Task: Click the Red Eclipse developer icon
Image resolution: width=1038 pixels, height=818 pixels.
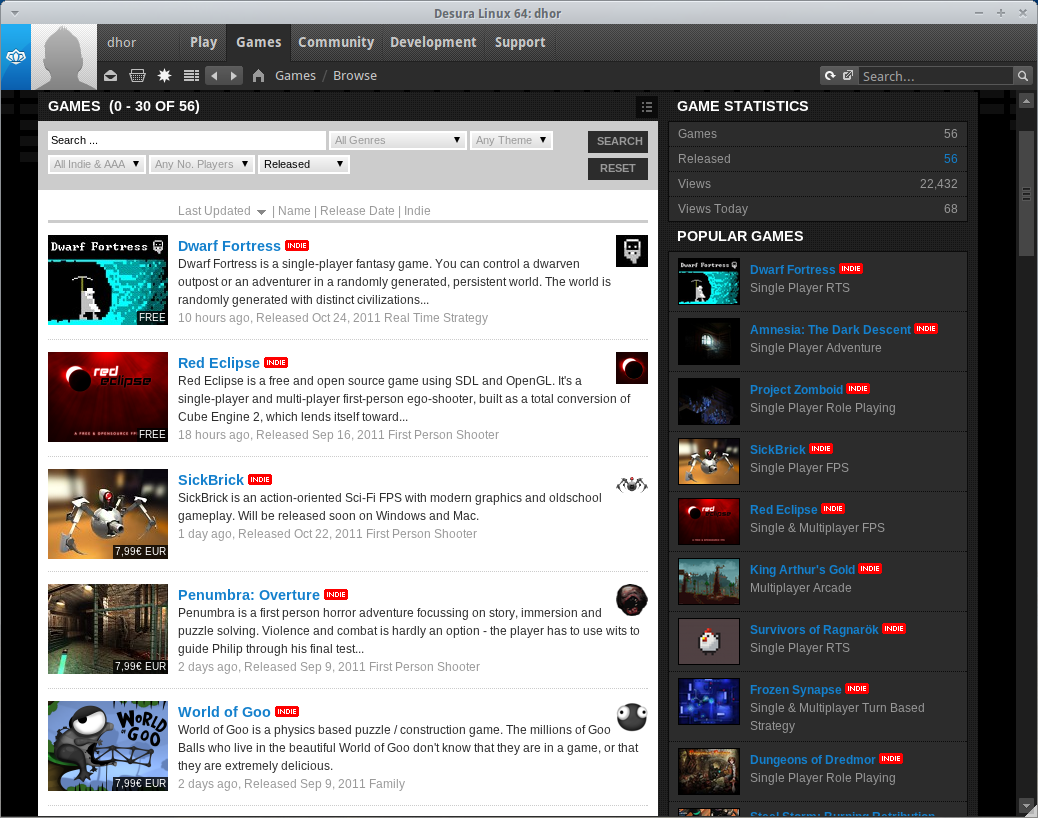Action: (x=632, y=368)
